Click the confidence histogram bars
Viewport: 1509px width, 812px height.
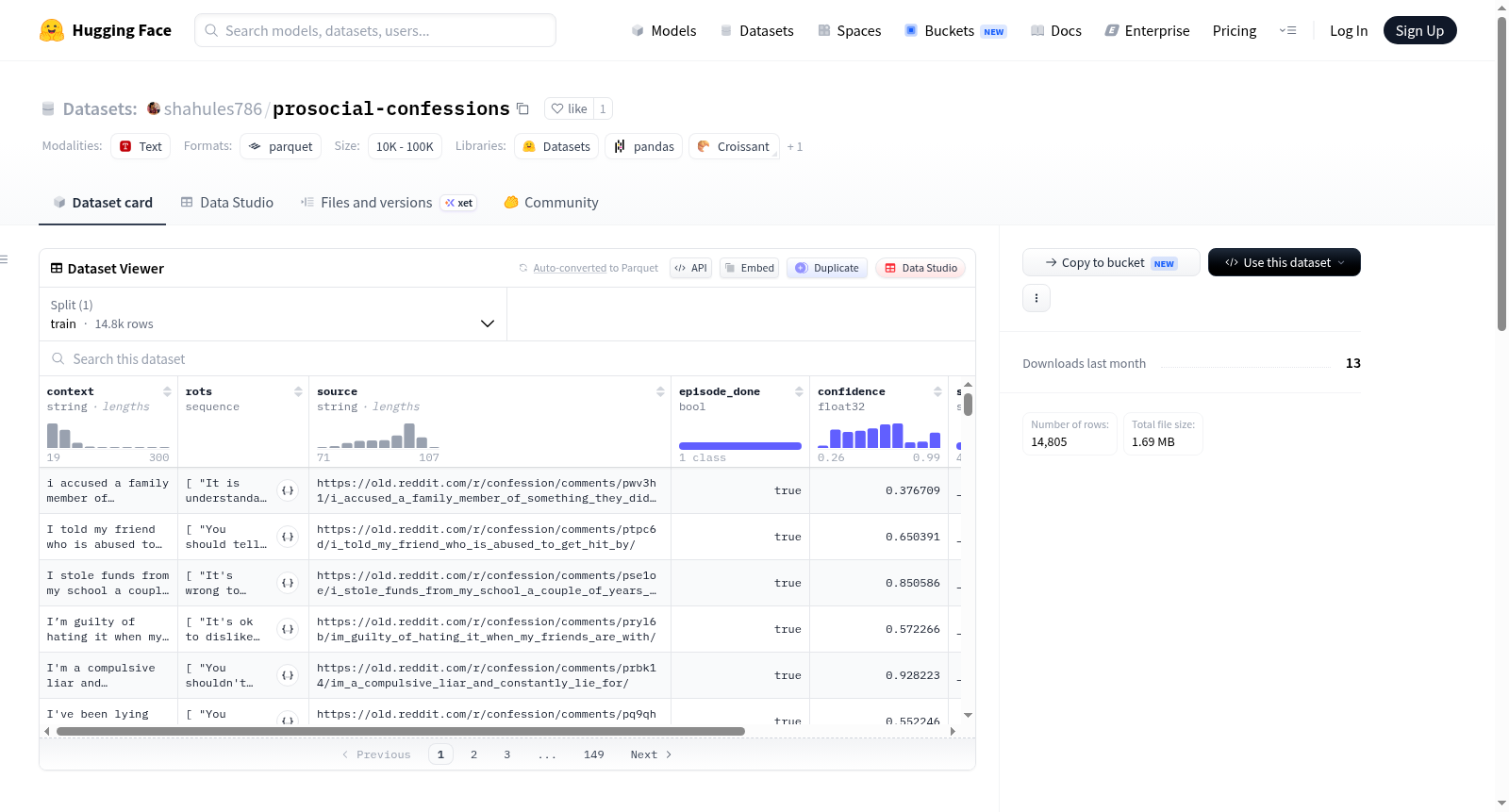point(879,436)
